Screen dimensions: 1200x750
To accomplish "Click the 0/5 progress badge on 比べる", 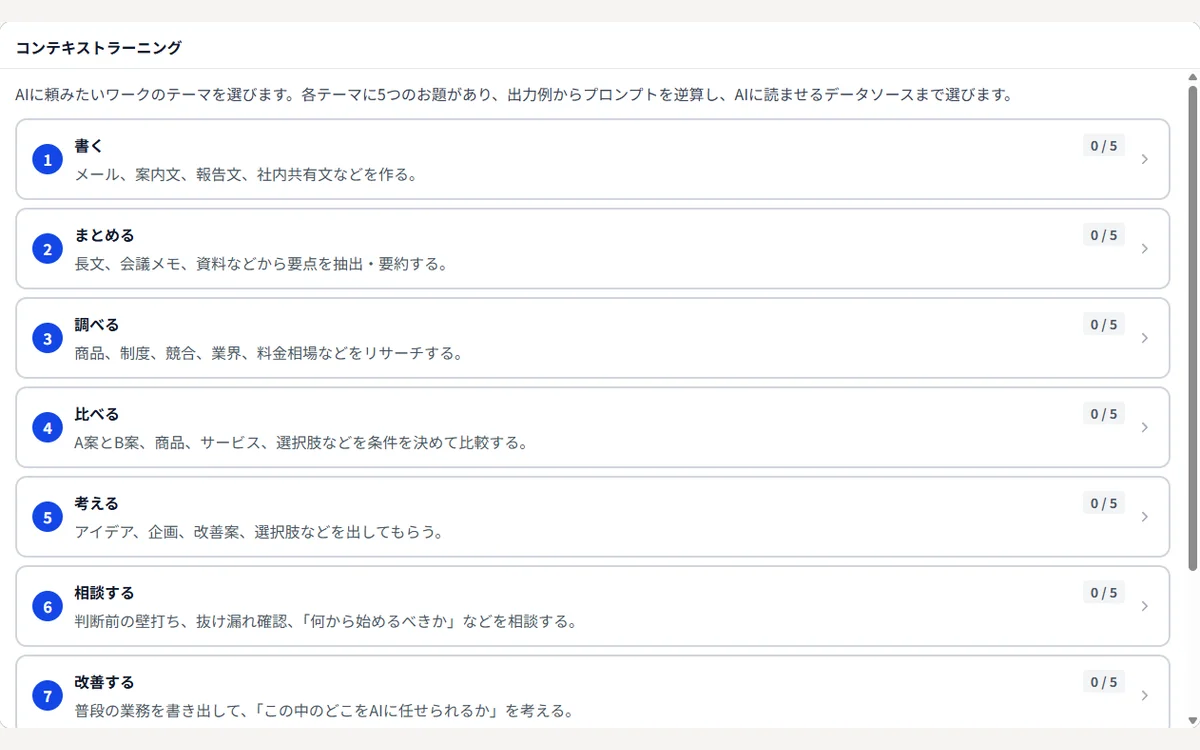I will coord(1104,414).
